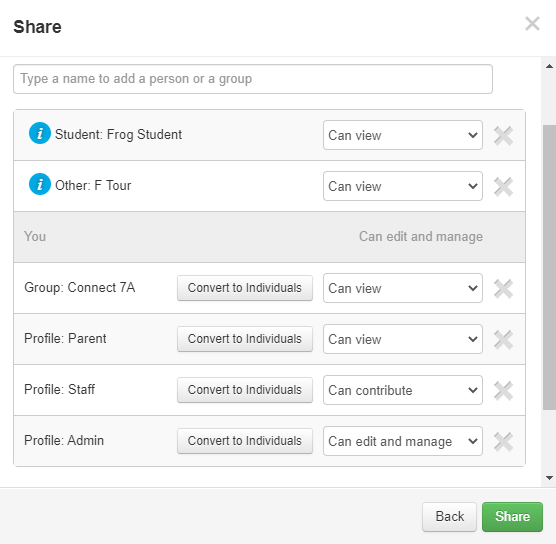This screenshot has height=544, width=556.
Task: Change Profile: Staff 'Can contribute' permission
Action: pyautogui.click(x=402, y=390)
